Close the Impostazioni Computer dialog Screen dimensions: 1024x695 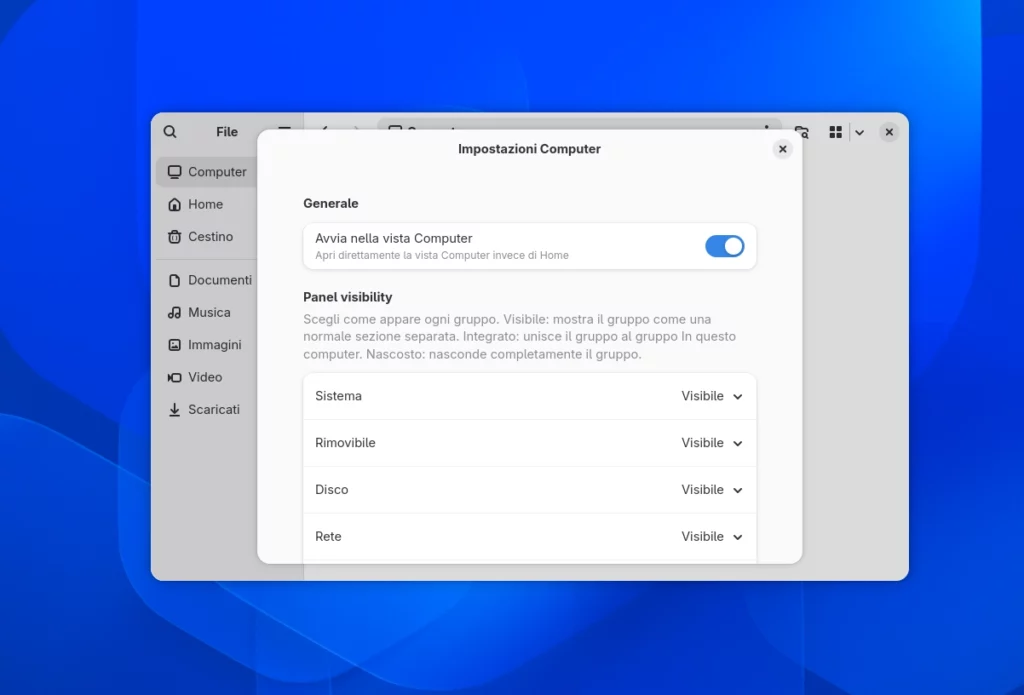click(782, 149)
